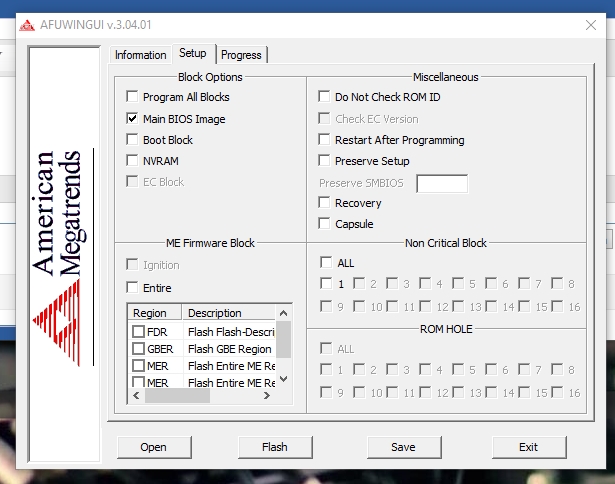615x484 pixels.
Task: Select the Setup tab
Action: coord(193,53)
